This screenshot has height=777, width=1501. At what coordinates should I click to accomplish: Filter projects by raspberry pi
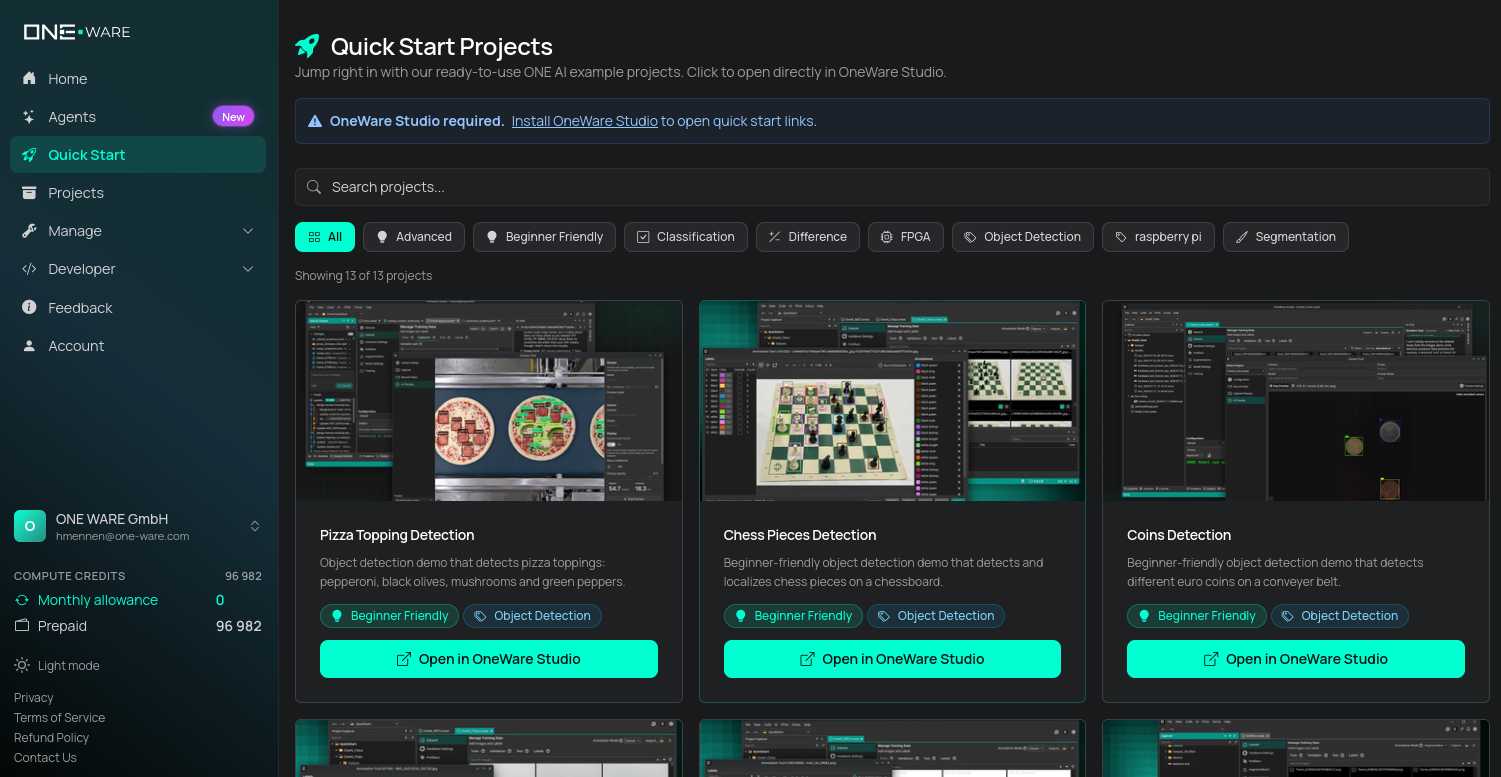1158,237
